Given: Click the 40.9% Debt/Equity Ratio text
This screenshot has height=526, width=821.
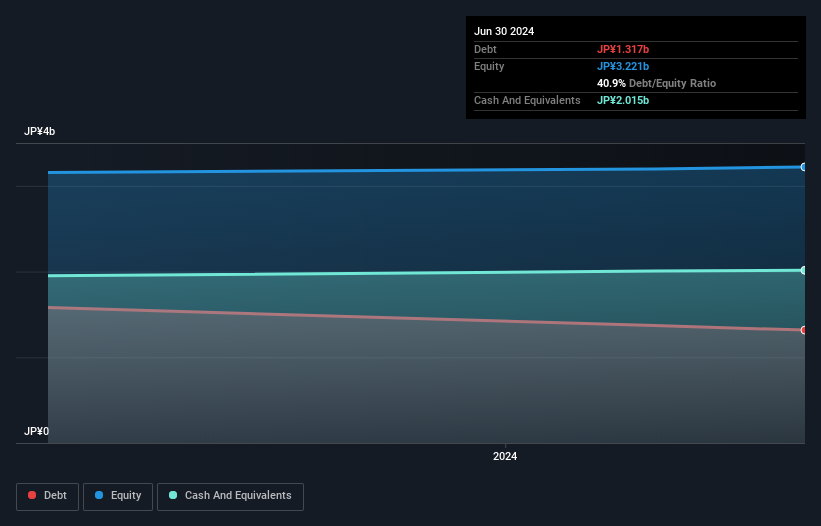Looking at the screenshot, I should point(656,83).
